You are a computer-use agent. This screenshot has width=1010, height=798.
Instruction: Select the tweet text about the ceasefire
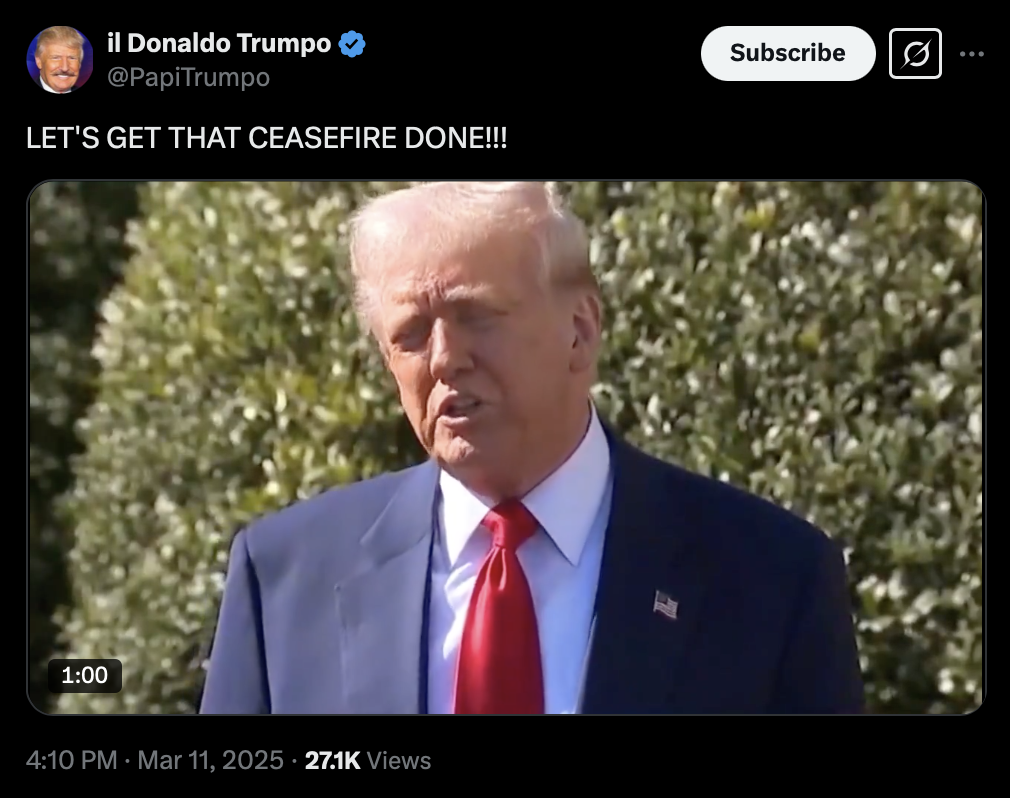click(x=267, y=138)
